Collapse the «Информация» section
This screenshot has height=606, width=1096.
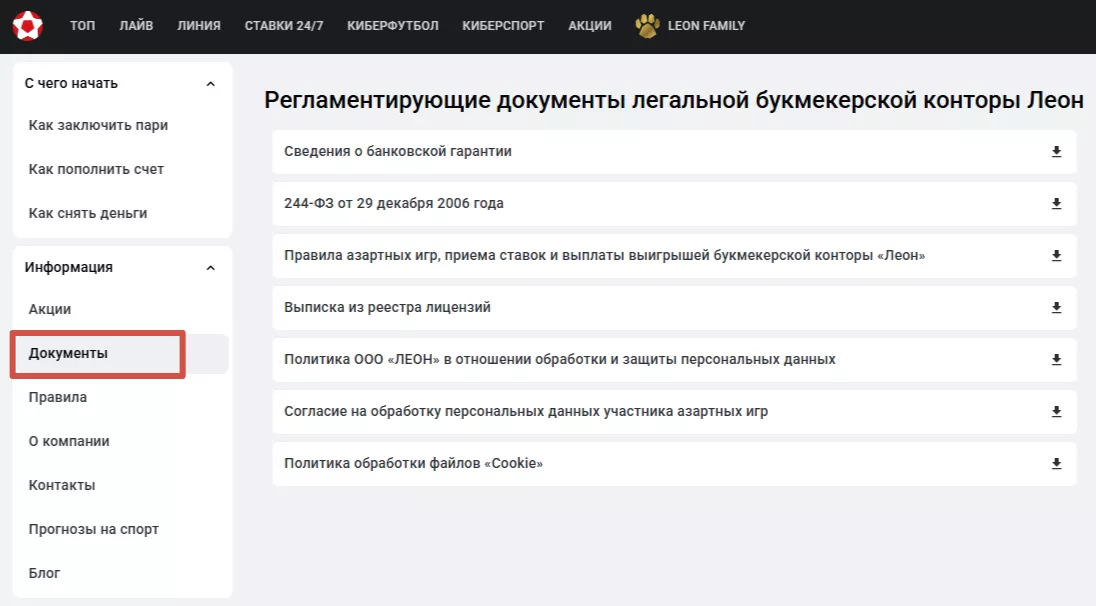pyautogui.click(x=211, y=267)
